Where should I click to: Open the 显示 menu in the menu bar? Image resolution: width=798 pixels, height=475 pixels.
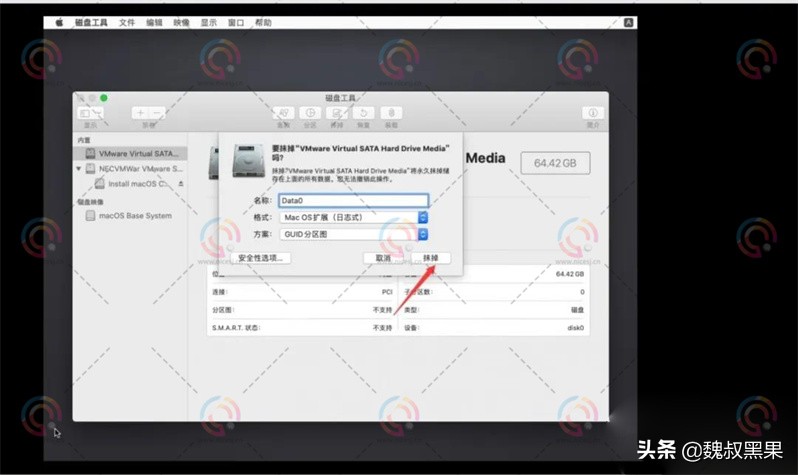tap(209, 22)
